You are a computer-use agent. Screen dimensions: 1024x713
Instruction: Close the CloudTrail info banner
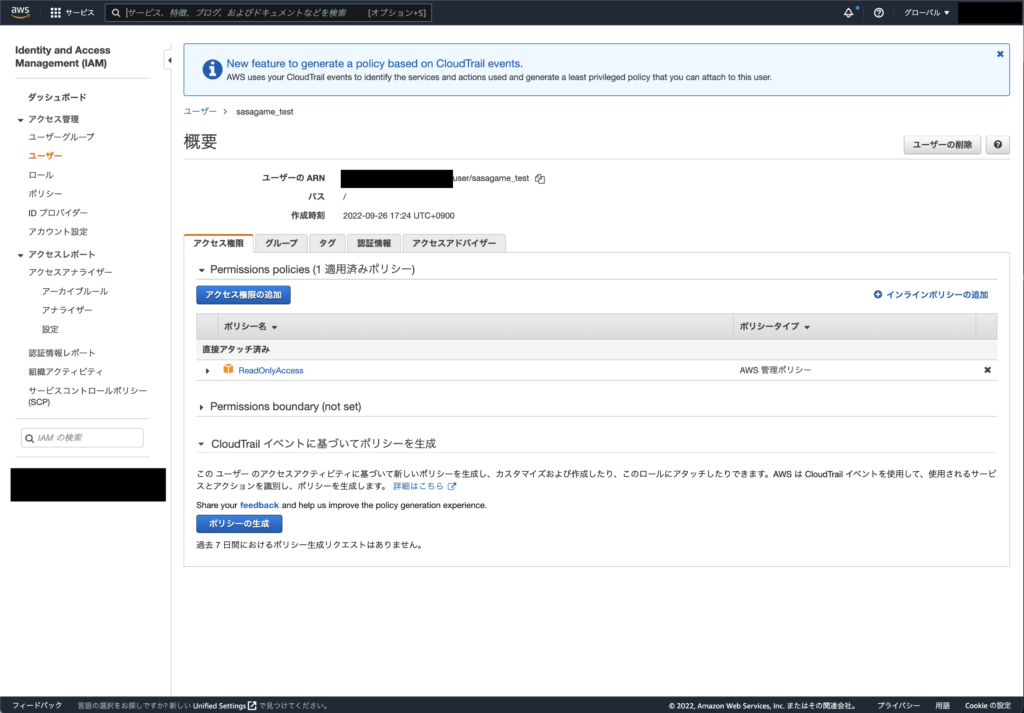tap(1000, 54)
